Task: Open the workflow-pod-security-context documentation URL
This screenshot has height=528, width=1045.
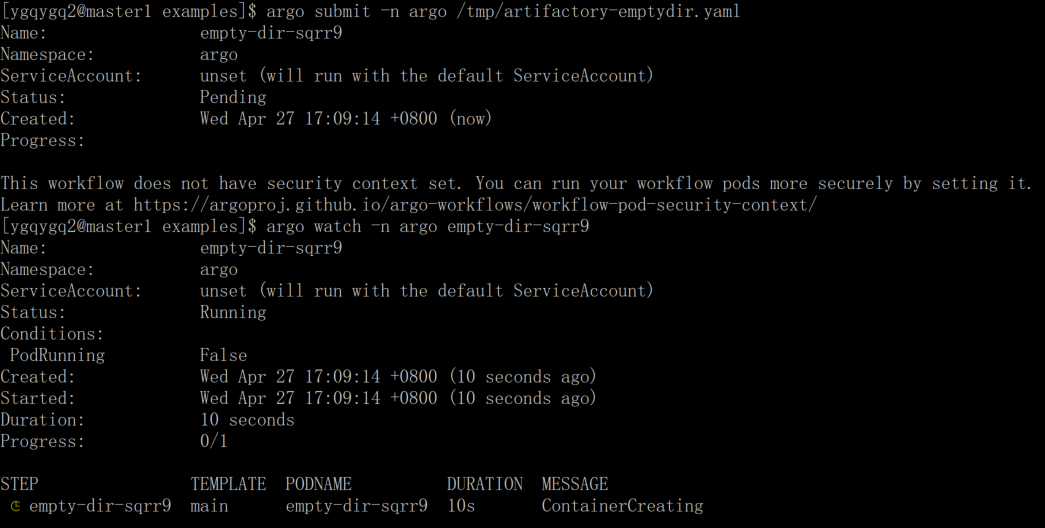Action: click(x=475, y=205)
